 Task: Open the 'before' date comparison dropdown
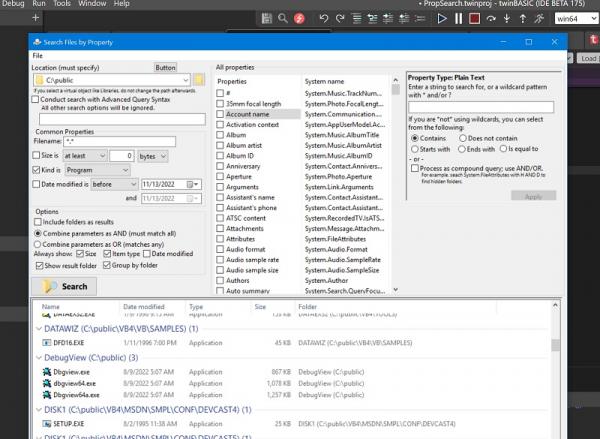click(x=114, y=184)
